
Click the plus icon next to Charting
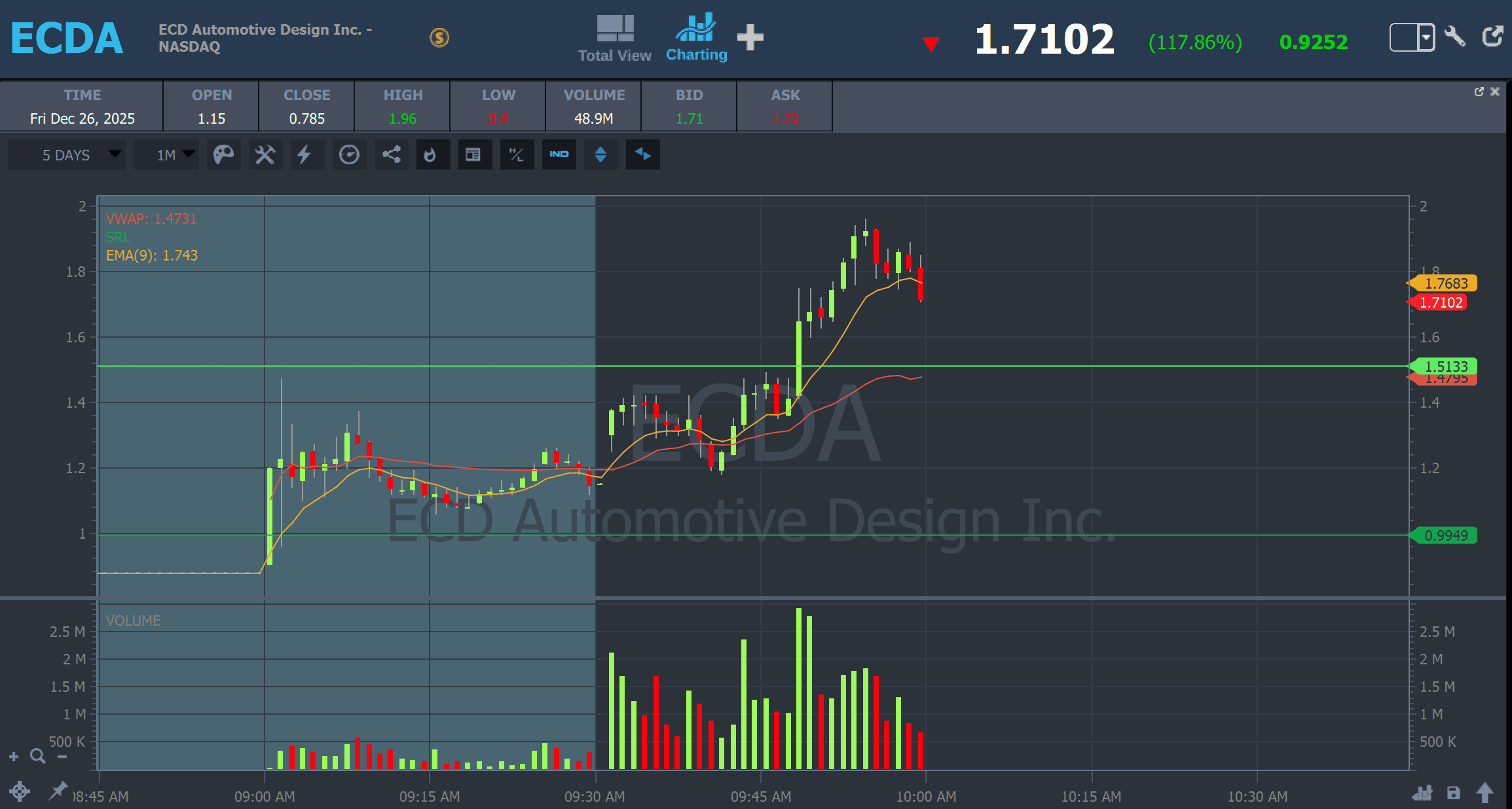(x=750, y=38)
